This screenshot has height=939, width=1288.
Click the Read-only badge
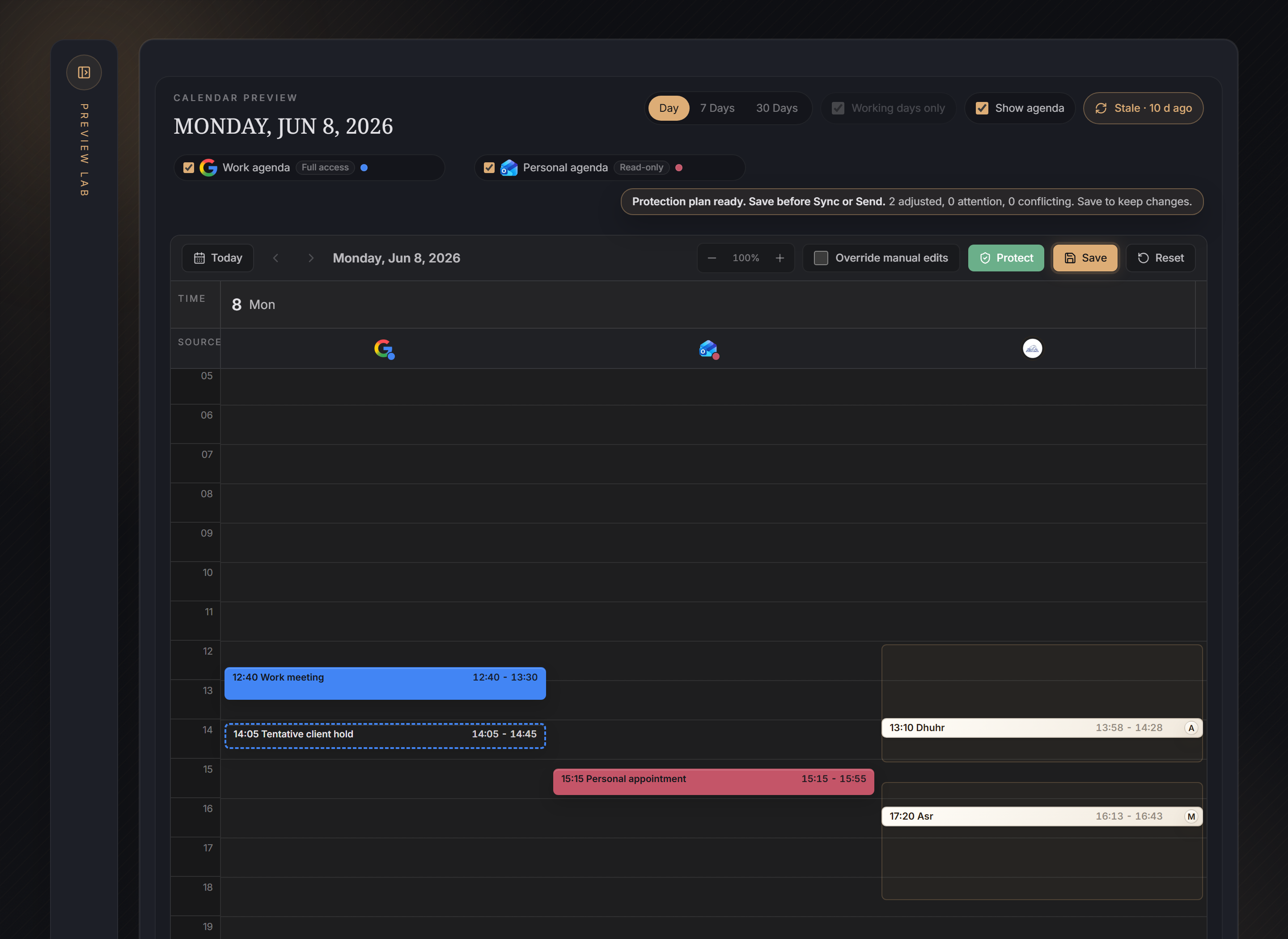pyautogui.click(x=641, y=168)
